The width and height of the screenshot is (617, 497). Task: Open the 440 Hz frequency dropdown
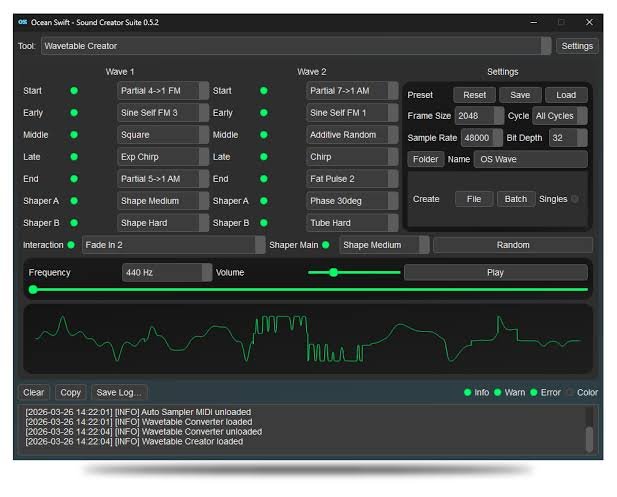coord(167,273)
